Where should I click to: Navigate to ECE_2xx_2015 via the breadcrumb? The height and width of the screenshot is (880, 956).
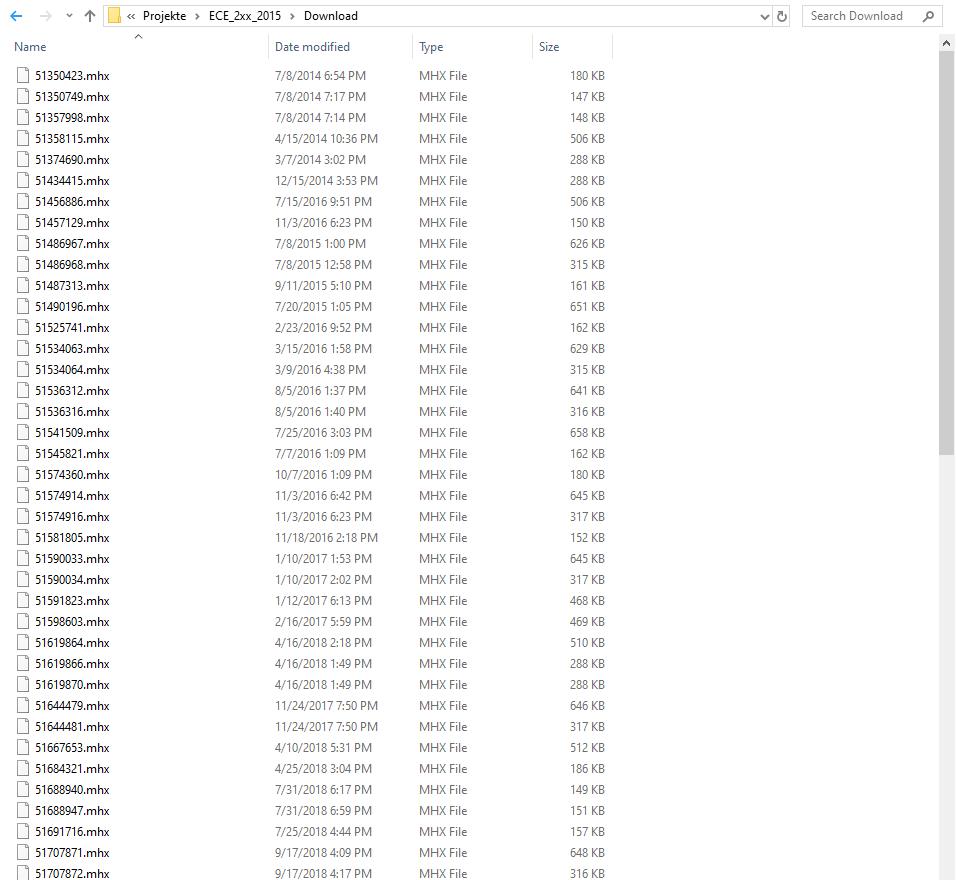pyautogui.click(x=244, y=15)
